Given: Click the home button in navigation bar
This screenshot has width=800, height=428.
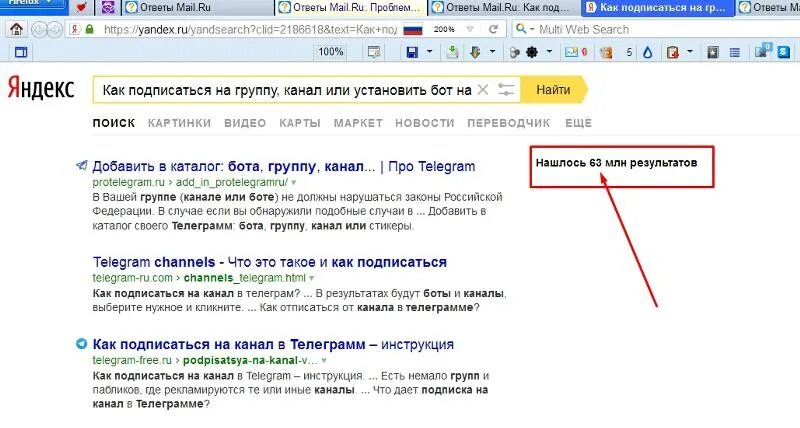Looking at the screenshot, I should [x=16, y=29].
